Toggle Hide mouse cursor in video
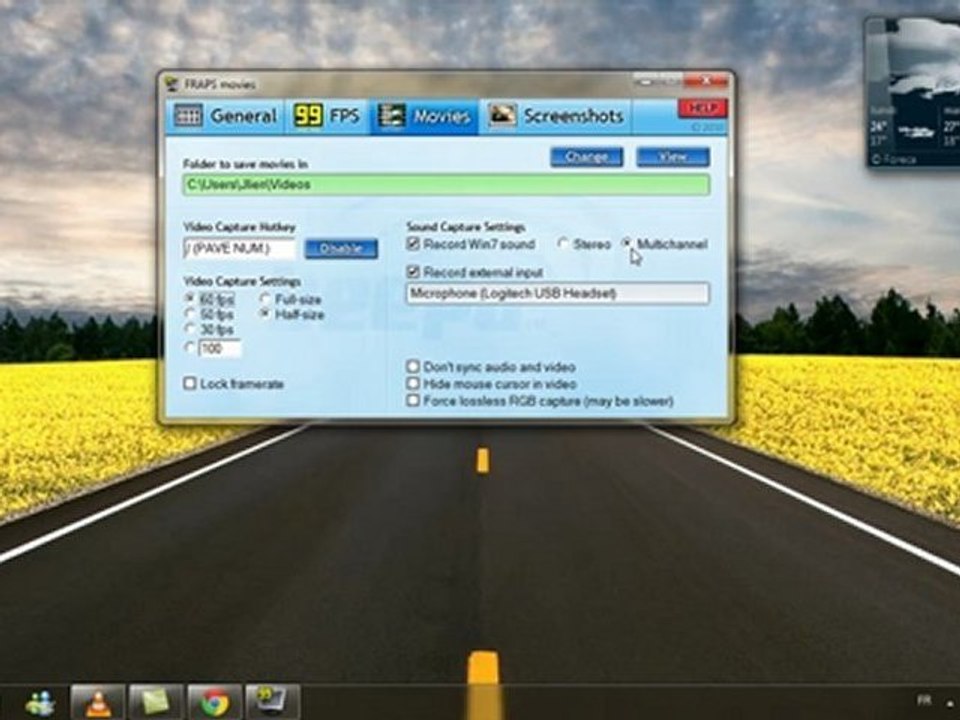This screenshot has height=720, width=960. pos(413,384)
